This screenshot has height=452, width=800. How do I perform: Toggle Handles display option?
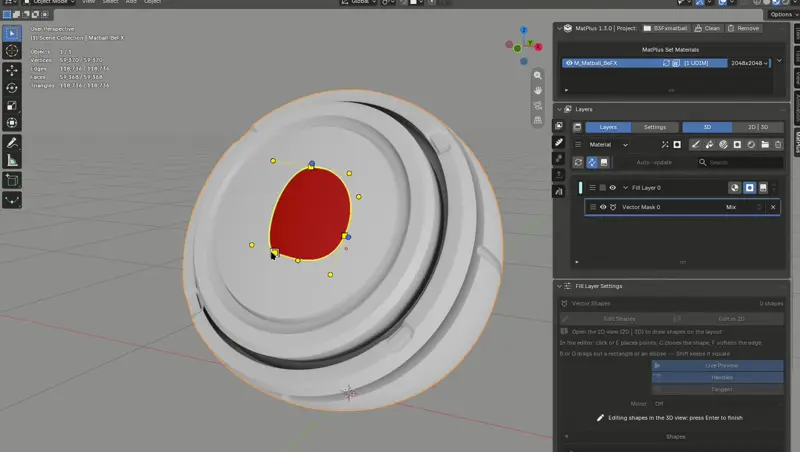click(x=717, y=377)
